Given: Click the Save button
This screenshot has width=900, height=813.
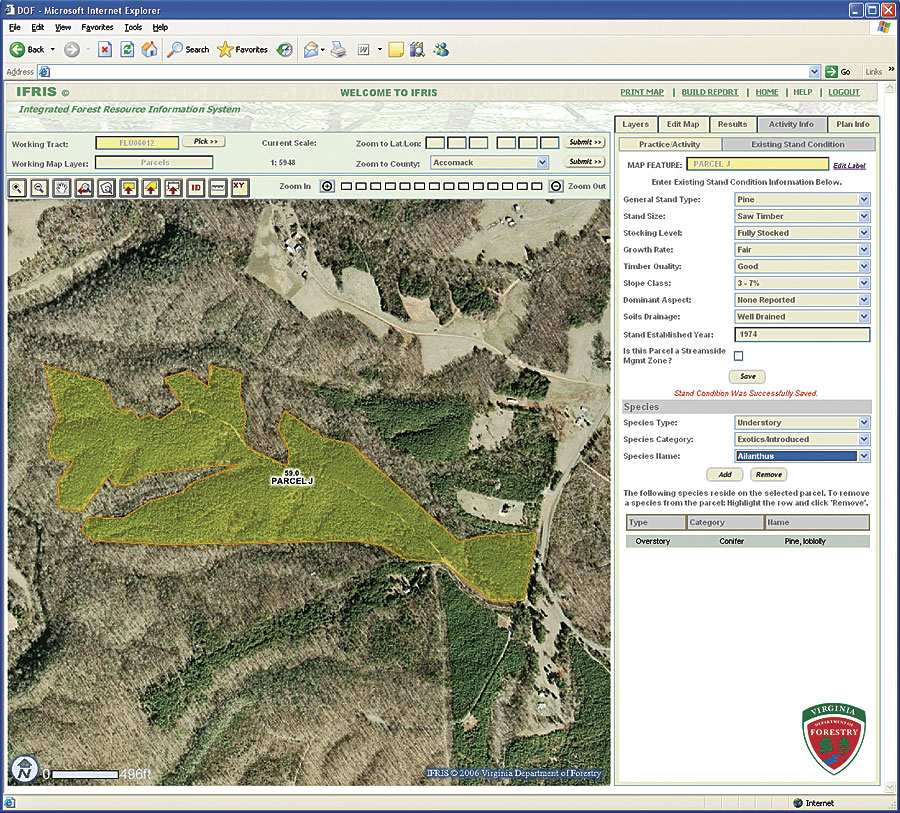Looking at the screenshot, I should click(x=747, y=377).
